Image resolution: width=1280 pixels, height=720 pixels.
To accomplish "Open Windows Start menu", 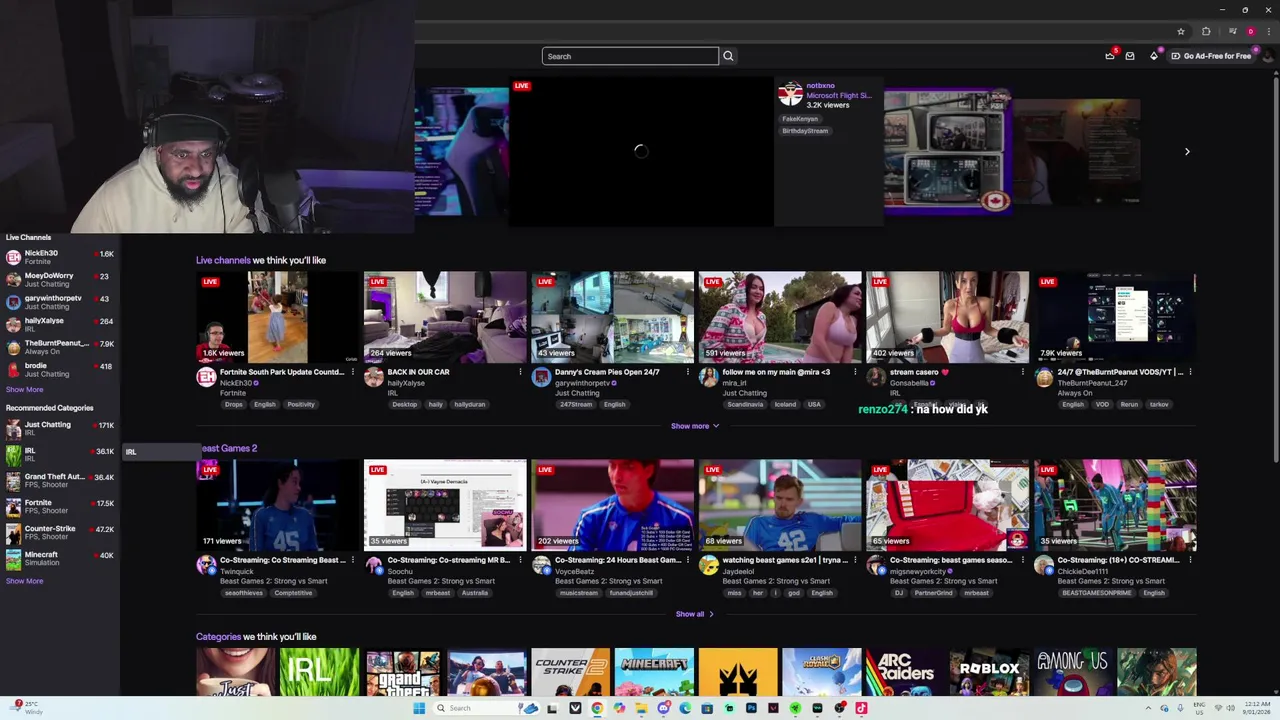I will [419, 708].
